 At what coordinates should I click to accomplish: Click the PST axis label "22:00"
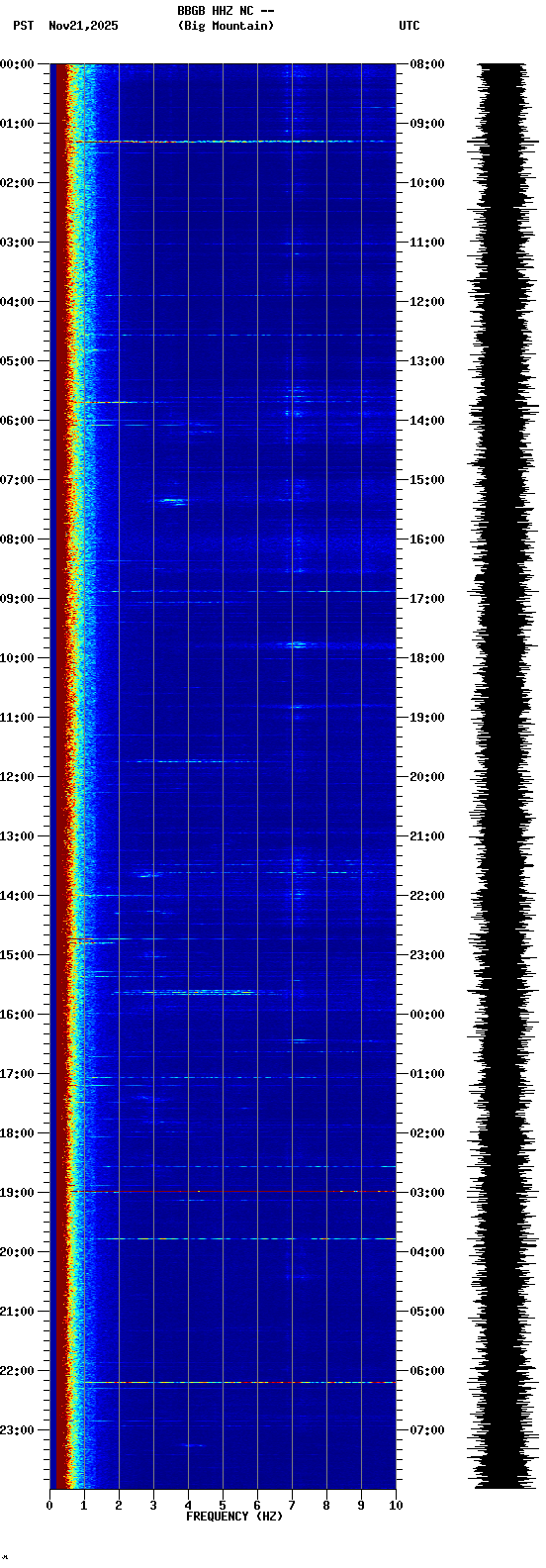click(x=18, y=1371)
